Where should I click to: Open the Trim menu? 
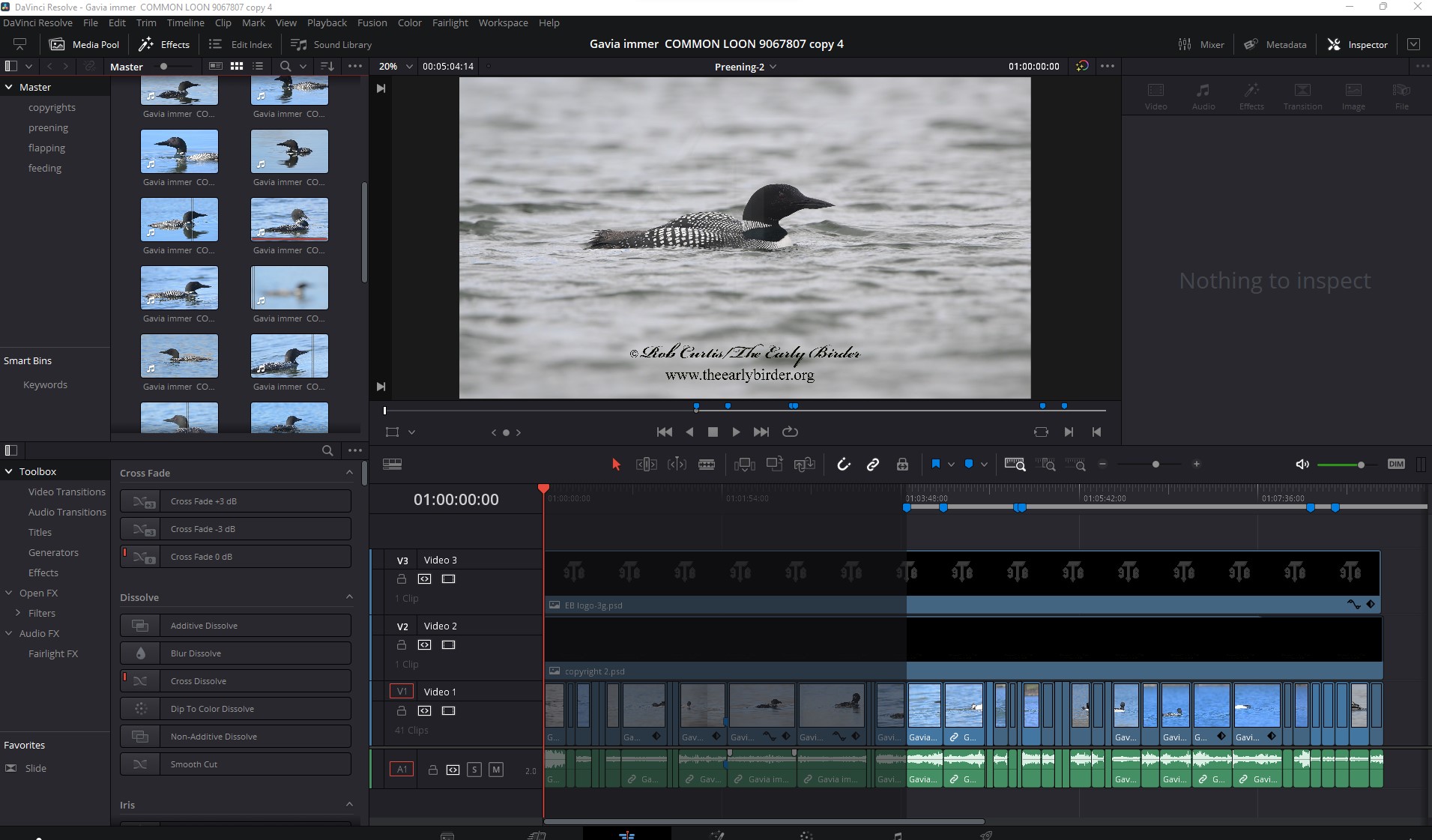(x=146, y=22)
